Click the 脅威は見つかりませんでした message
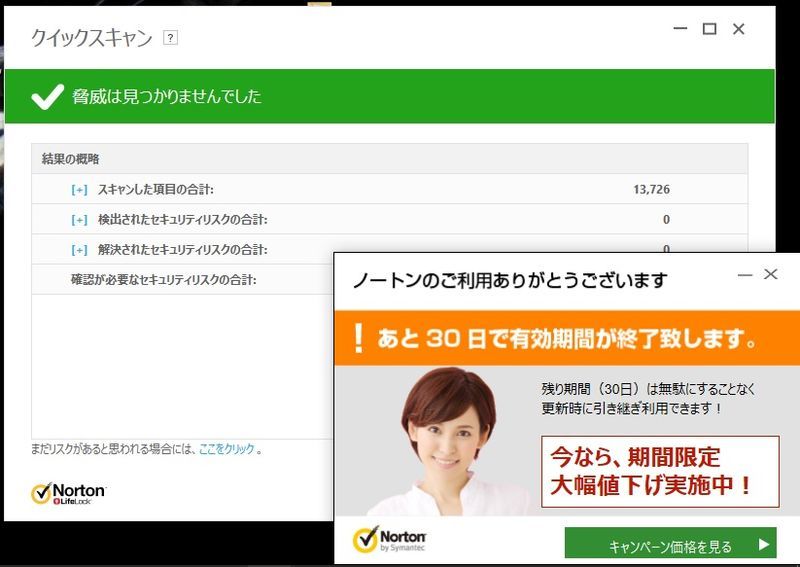The image size is (800, 567). [167, 96]
